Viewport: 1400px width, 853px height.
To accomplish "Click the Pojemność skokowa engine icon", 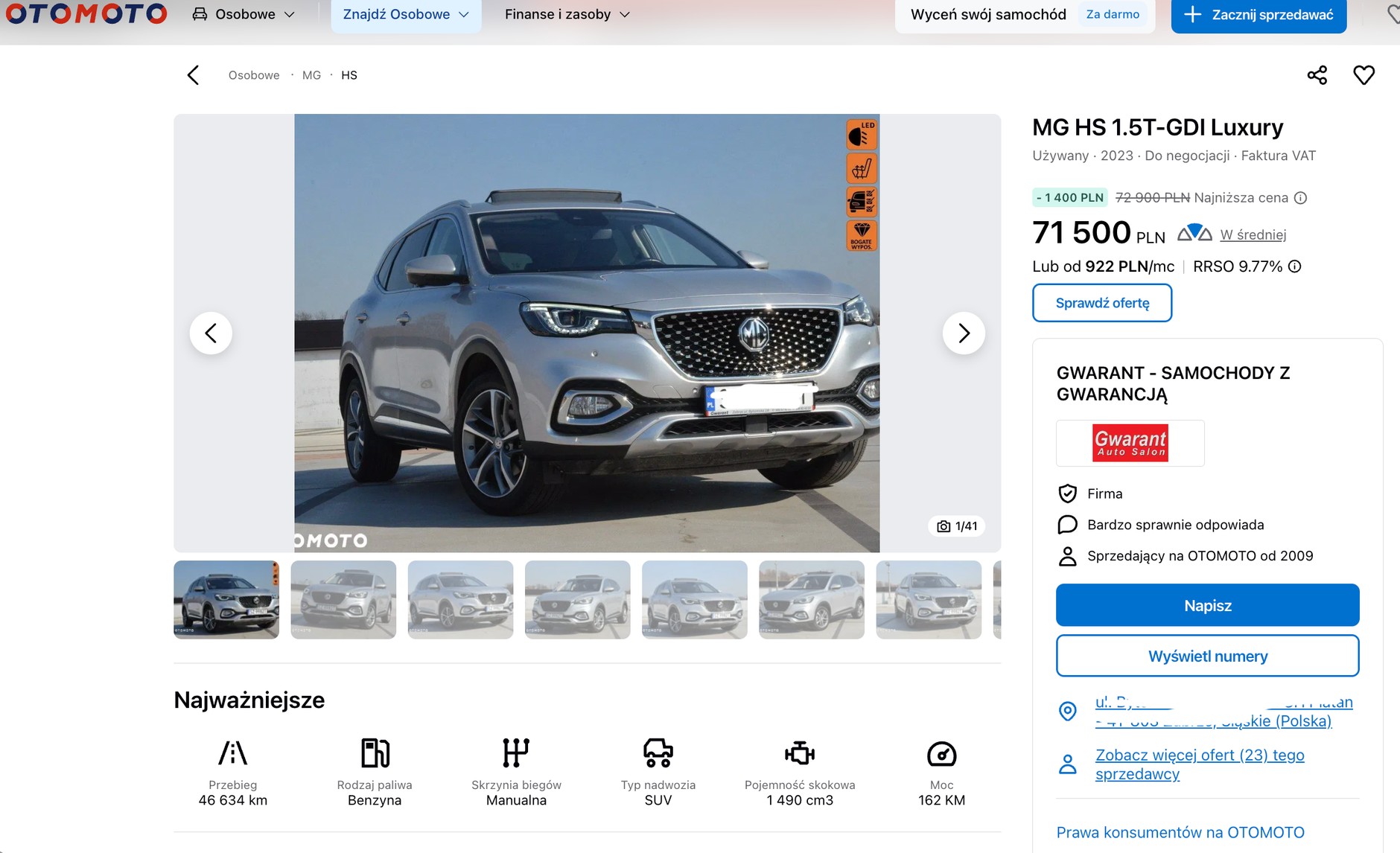I will pos(800,753).
